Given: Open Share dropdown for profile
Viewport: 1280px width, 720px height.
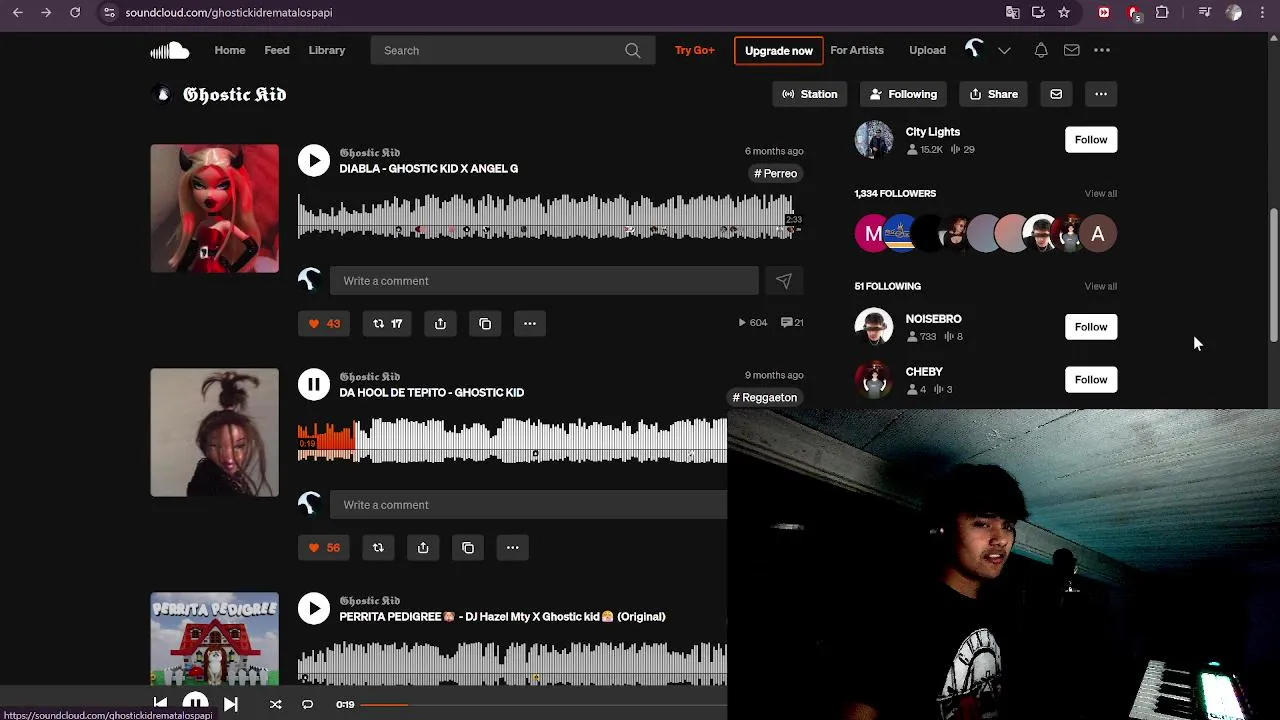Looking at the screenshot, I should [x=993, y=94].
